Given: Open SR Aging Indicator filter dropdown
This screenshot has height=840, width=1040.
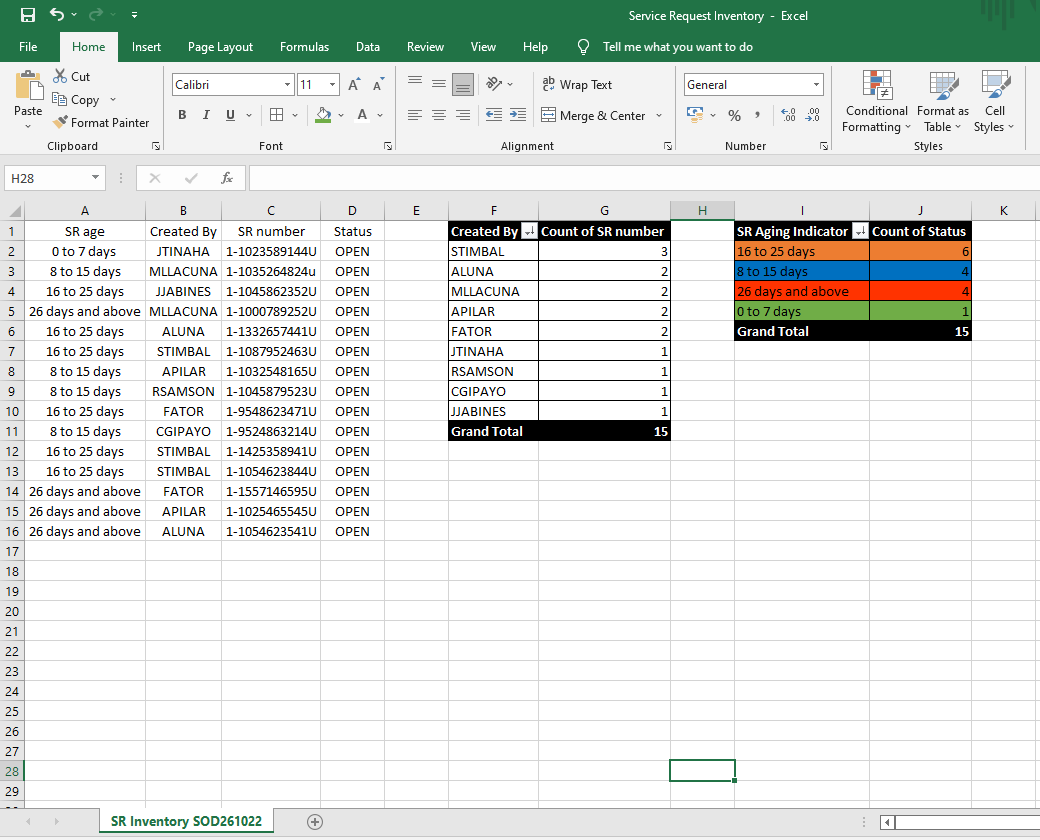Looking at the screenshot, I should [860, 231].
